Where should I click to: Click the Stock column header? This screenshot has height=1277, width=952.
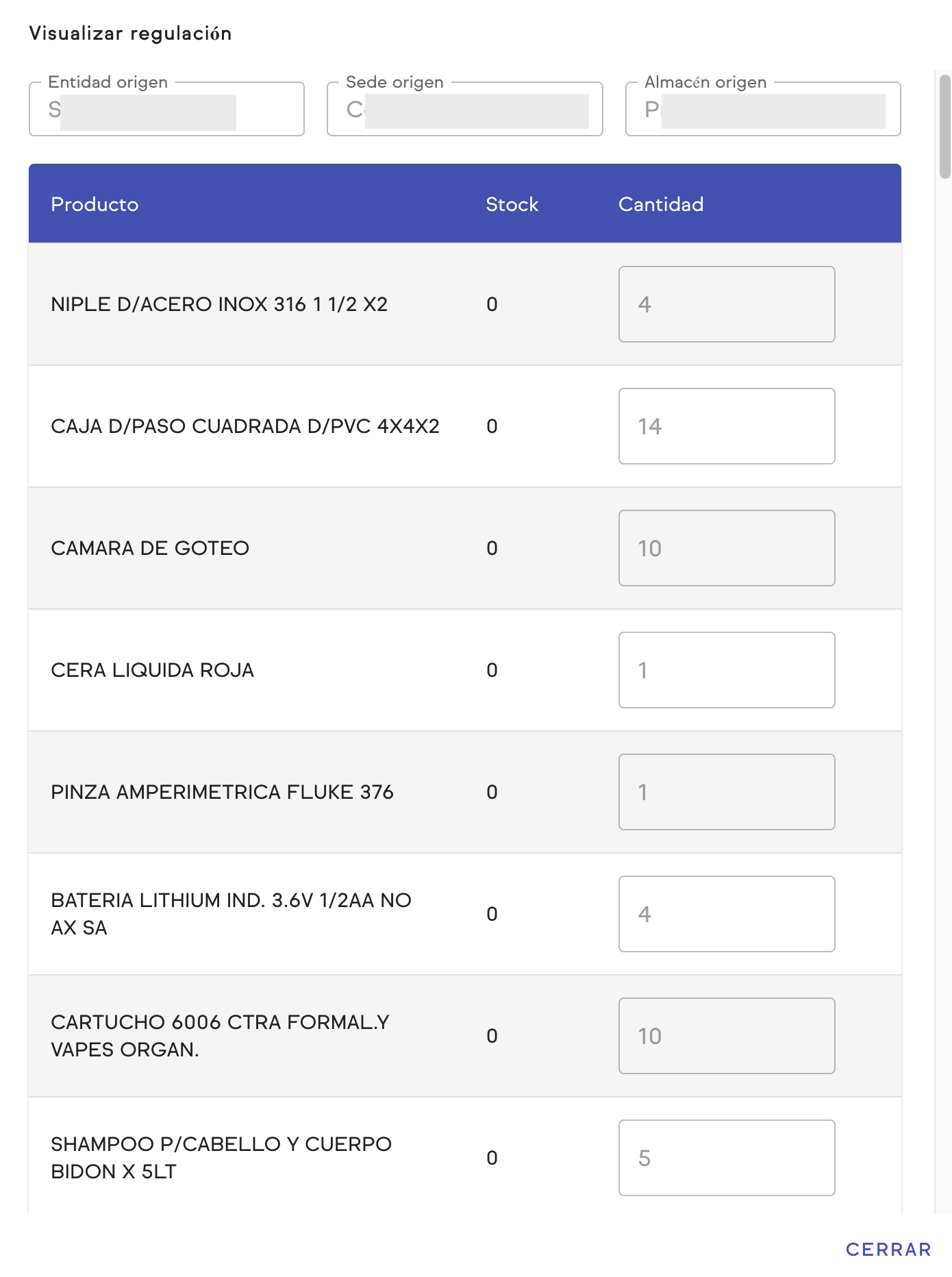point(512,204)
